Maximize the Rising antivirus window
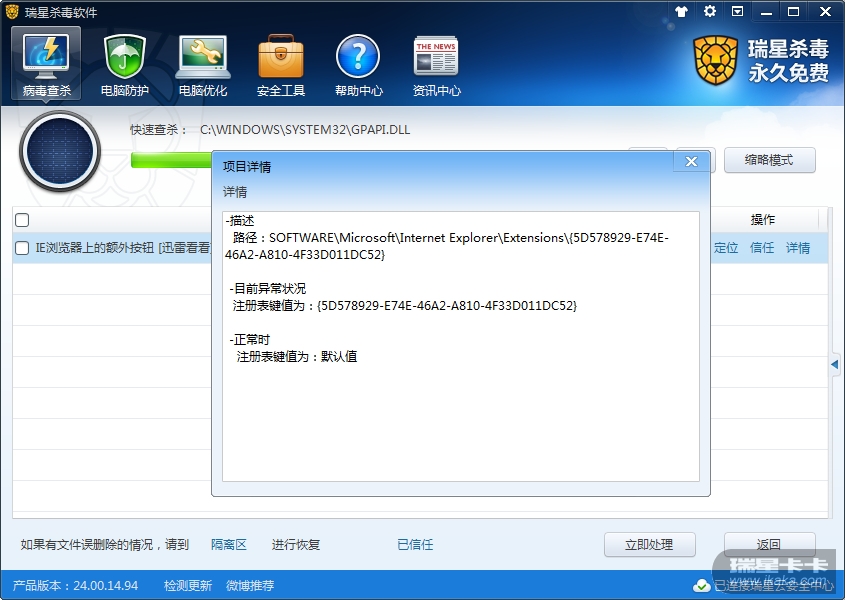 793,11
